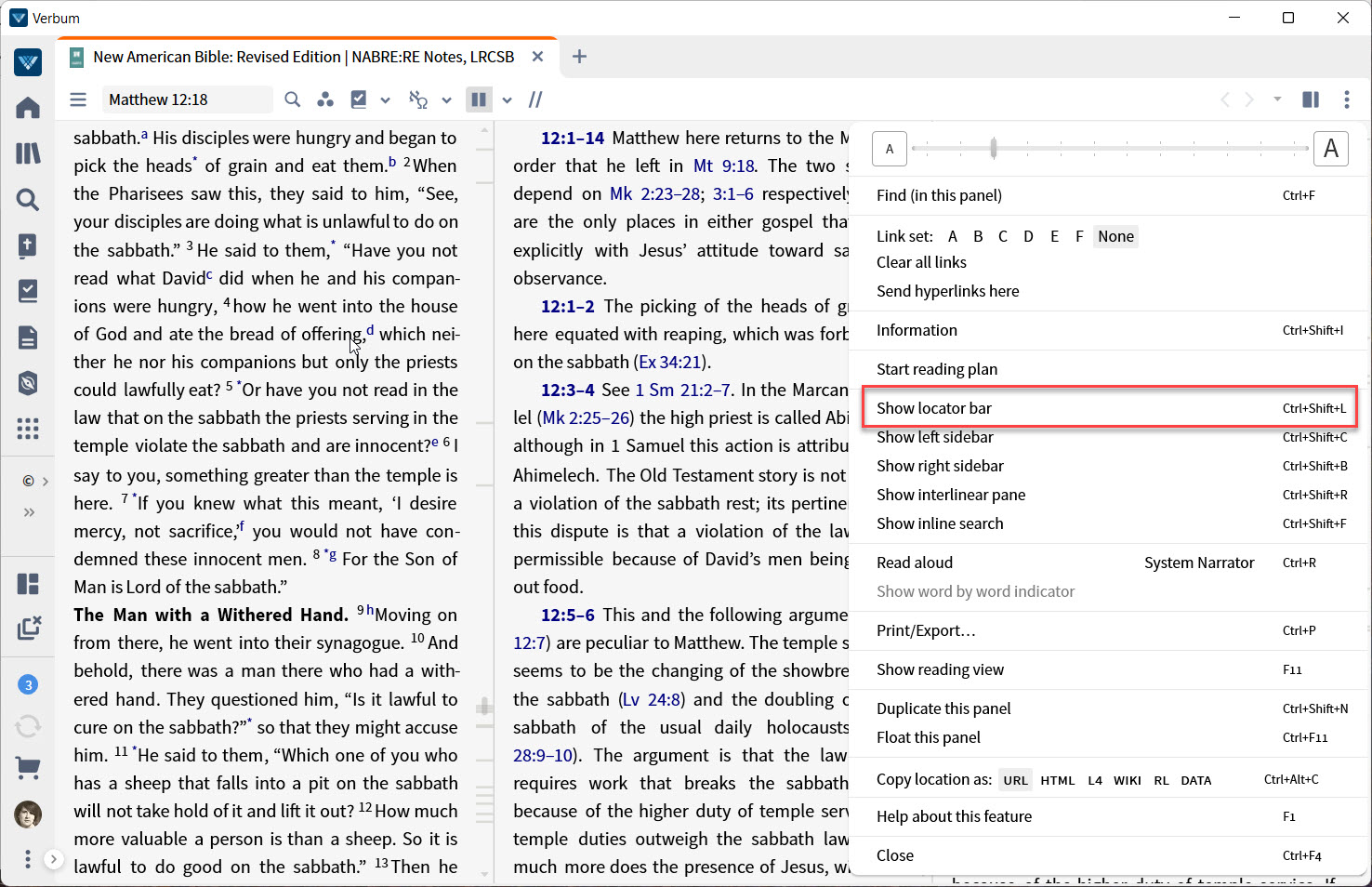Screen dimensions: 1372x887
Task: Click the Verbum logo in sidebar
Action: [x=28, y=62]
